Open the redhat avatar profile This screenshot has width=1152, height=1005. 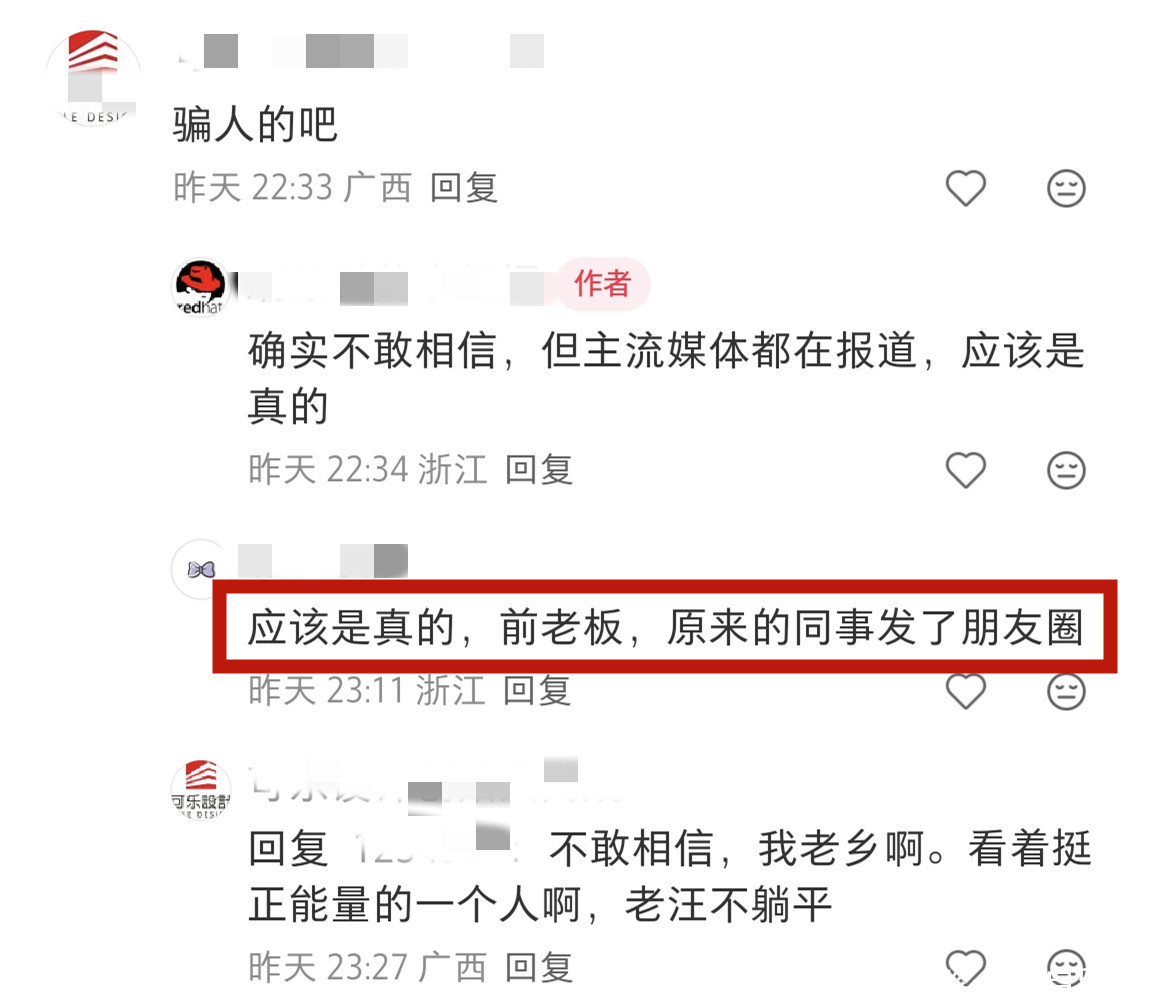[201, 287]
